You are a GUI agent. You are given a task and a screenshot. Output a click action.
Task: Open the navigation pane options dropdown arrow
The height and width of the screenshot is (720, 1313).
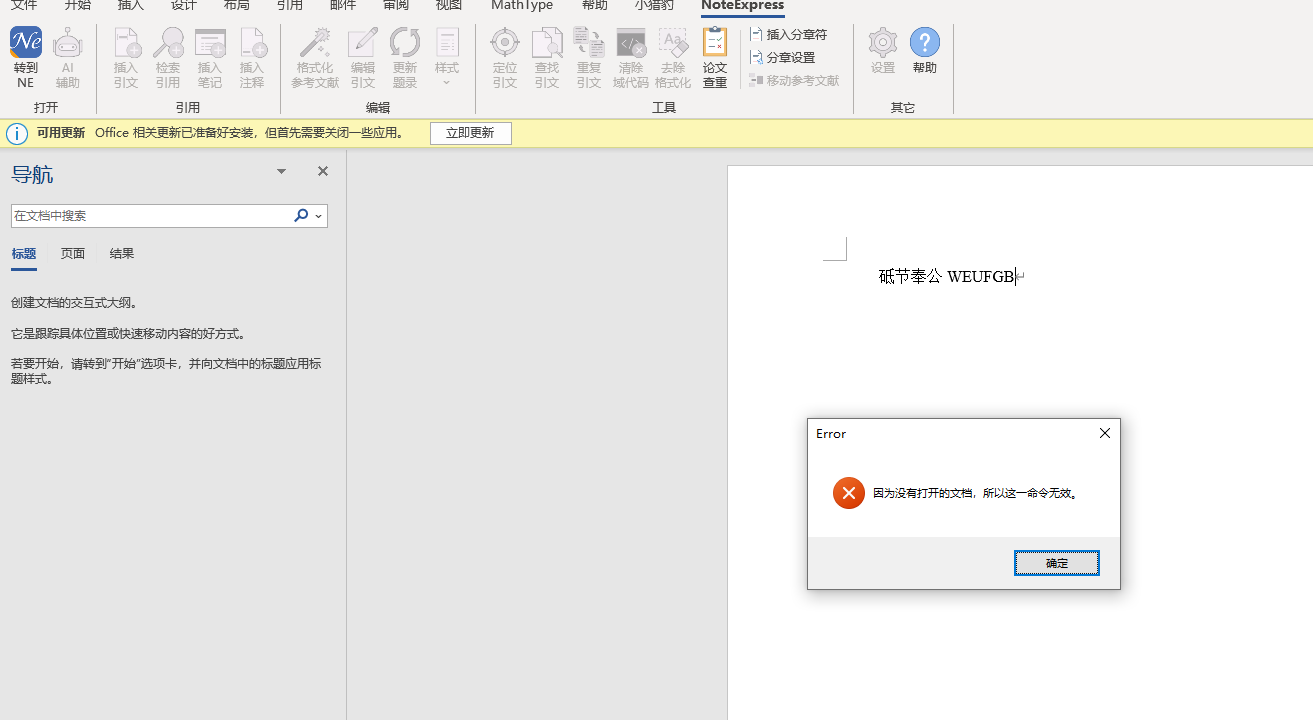tap(281, 172)
